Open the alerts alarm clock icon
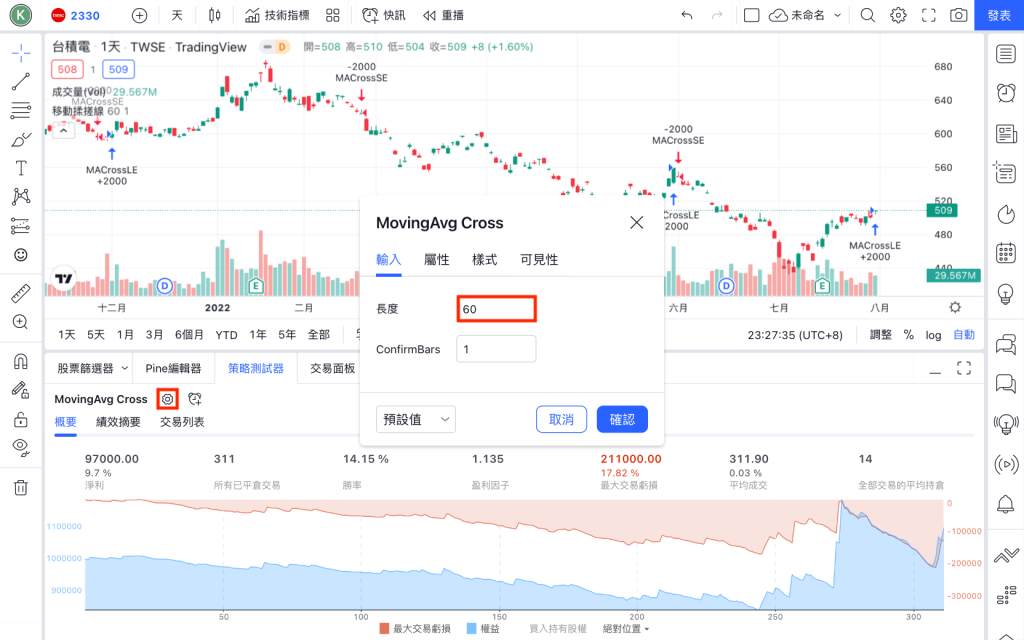This screenshot has width=1024, height=640. (1006, 93)
